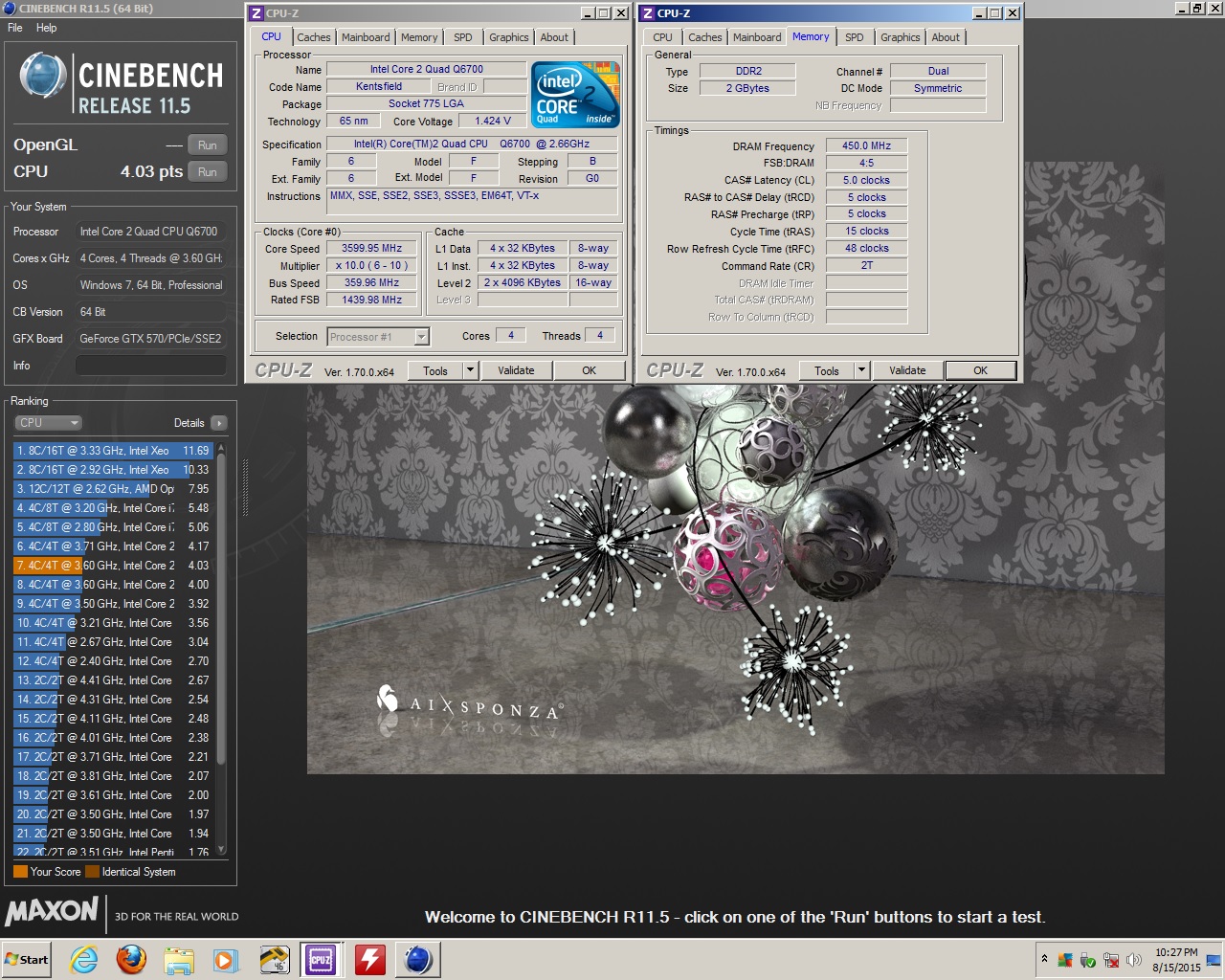Open Mainboard tab in Memory CPU-Z window
This screenshot has width=1225, height=980.
(757, 37)
